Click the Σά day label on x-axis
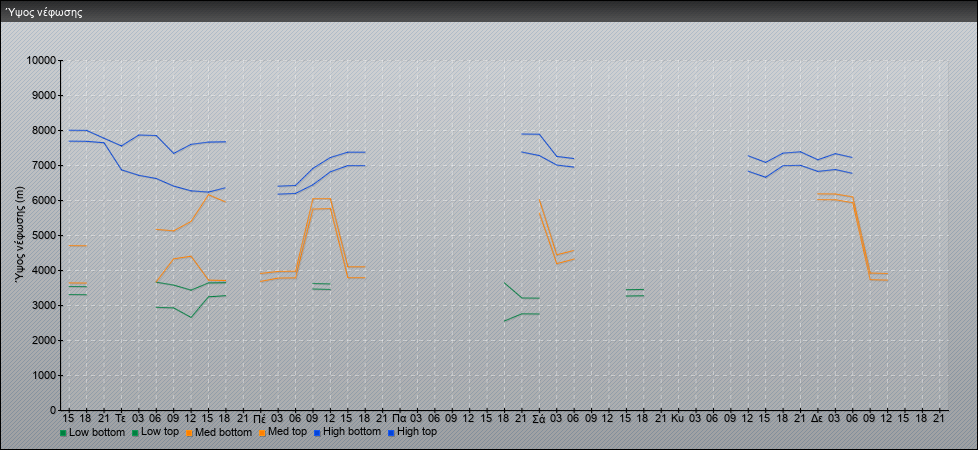Image resolution: width=978 pixels, height=450 pixels. point(539,419)
